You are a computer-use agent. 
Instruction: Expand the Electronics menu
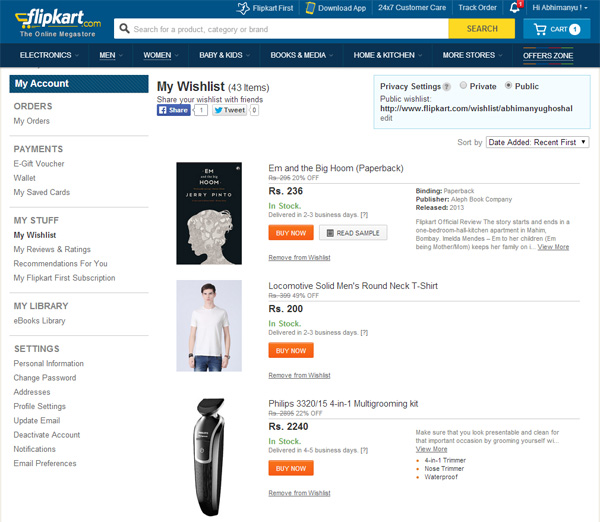(x=49, y=55)
